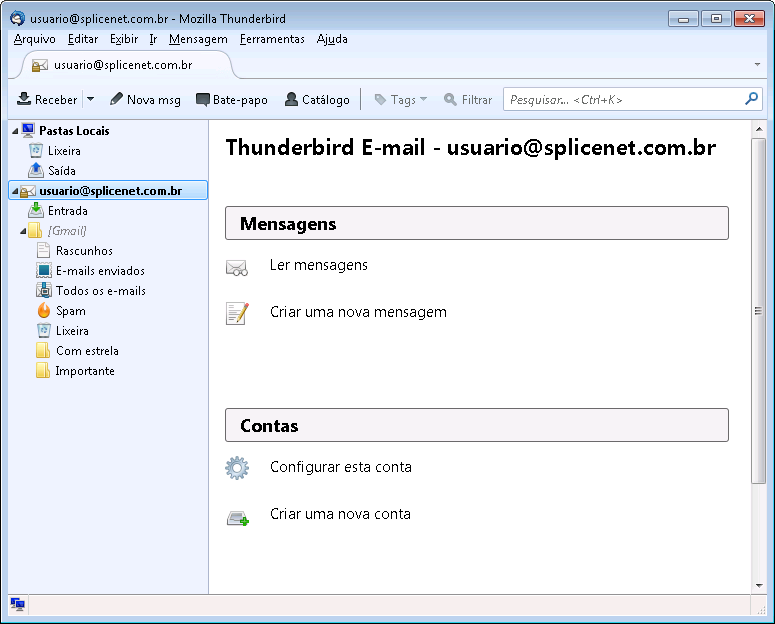Select Todos os e-mails folder label
Image resolution: width=775 pixels, height=624 pixels.
coord(101,291)
